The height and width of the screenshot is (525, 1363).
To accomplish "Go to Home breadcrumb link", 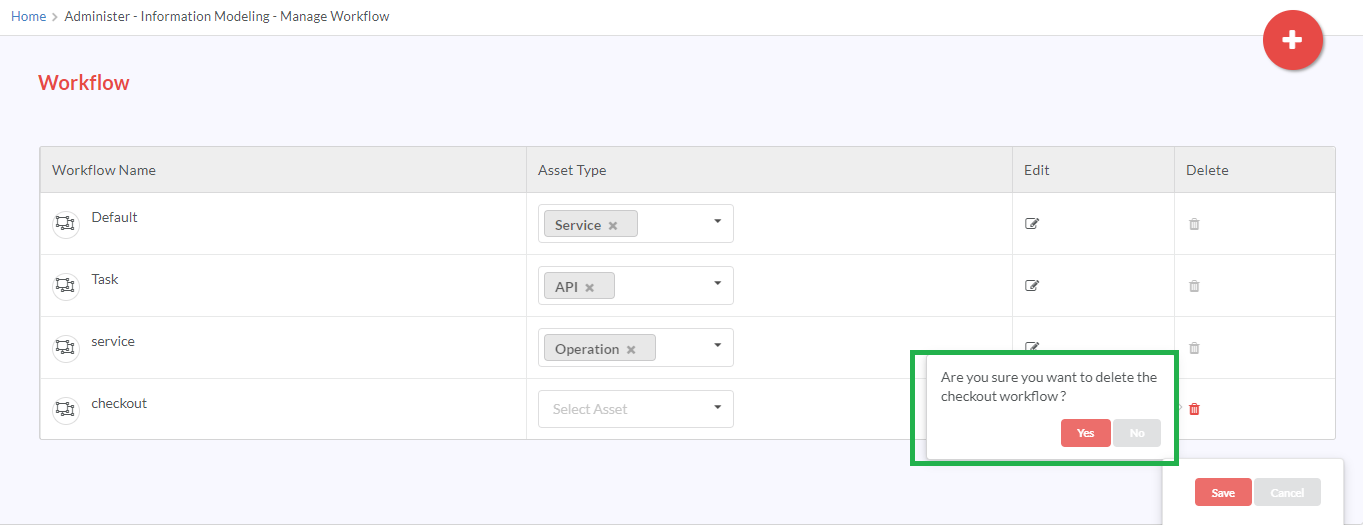I will click(28, 16).
